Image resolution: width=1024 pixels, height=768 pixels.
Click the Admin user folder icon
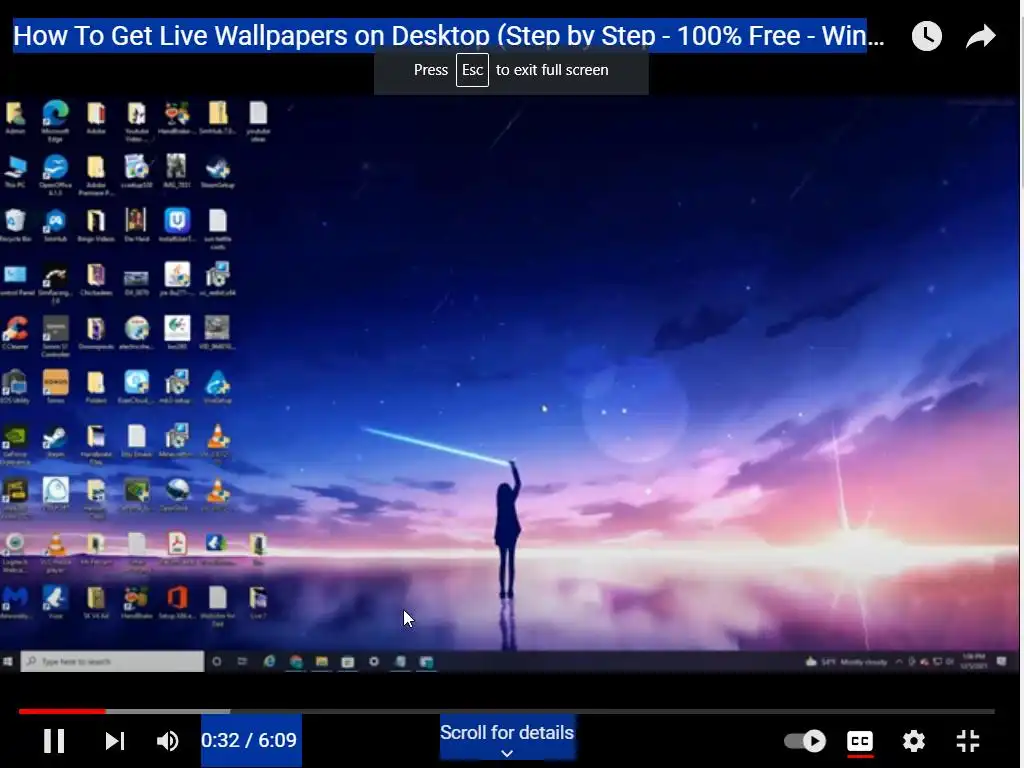click(x=15, y=118)
